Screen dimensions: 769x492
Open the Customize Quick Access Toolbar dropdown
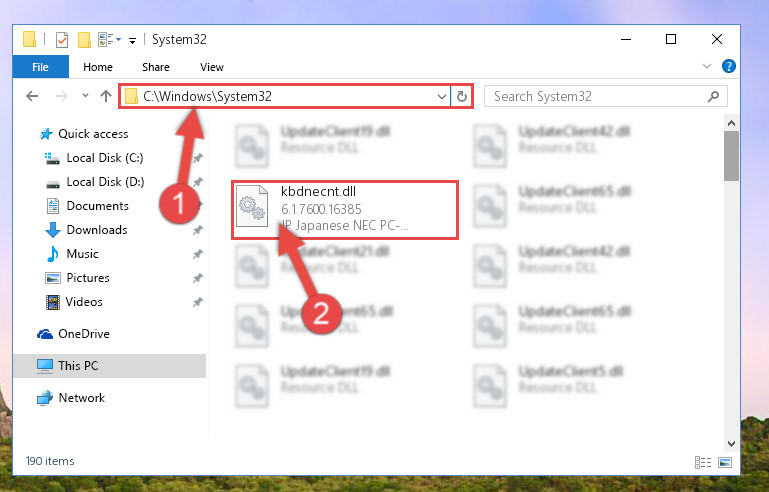pyautogui.click(x=132, y=41)
